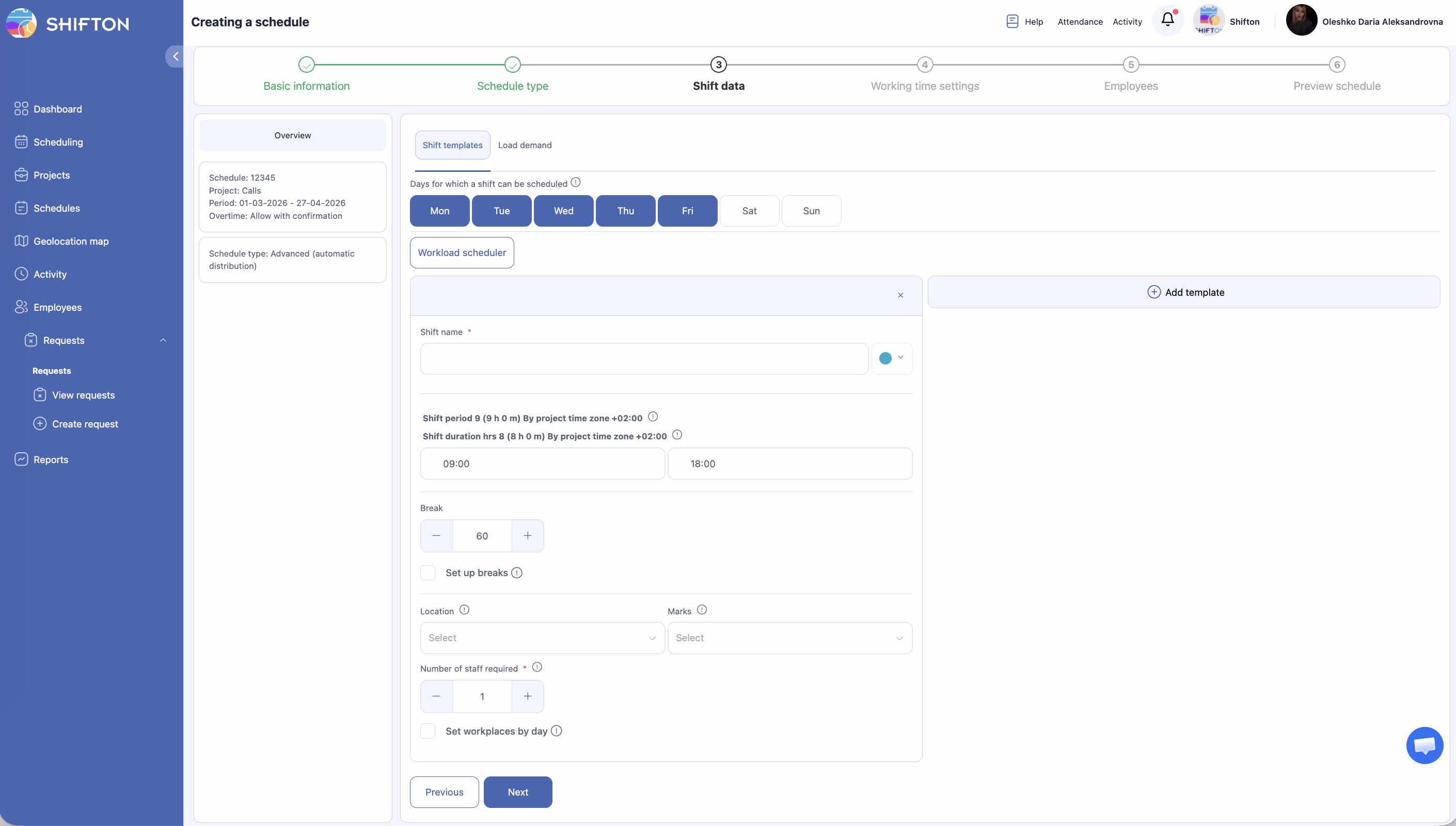Click the Geolocation map sidebar icon
Screen dimensions: 1456x826
pyautogui.click(x=21, y=241)
